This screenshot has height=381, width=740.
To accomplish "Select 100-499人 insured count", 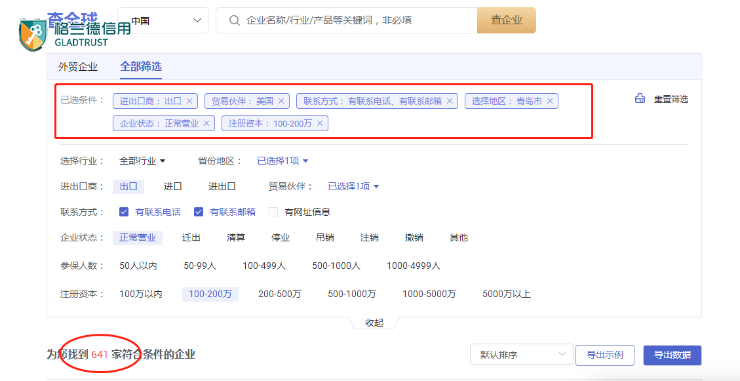I will pos(264,266).
